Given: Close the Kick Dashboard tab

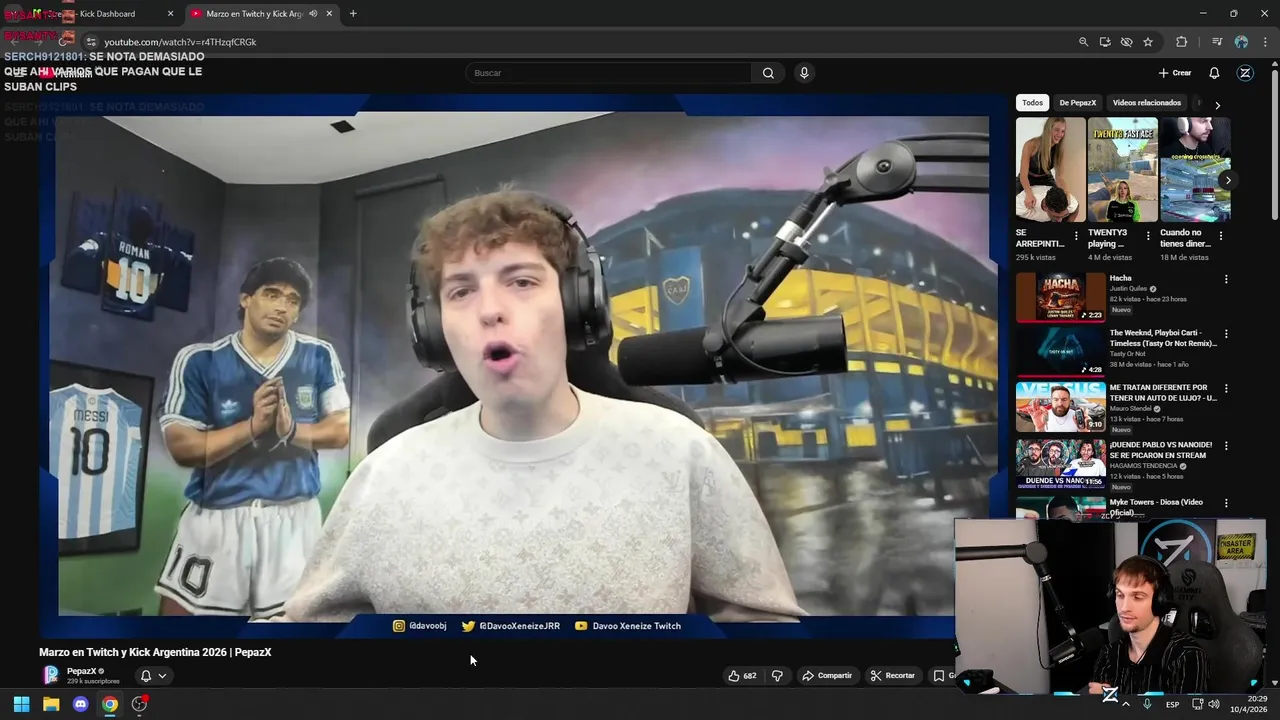Looking at the screenshot, I should [x=170, y=14].
